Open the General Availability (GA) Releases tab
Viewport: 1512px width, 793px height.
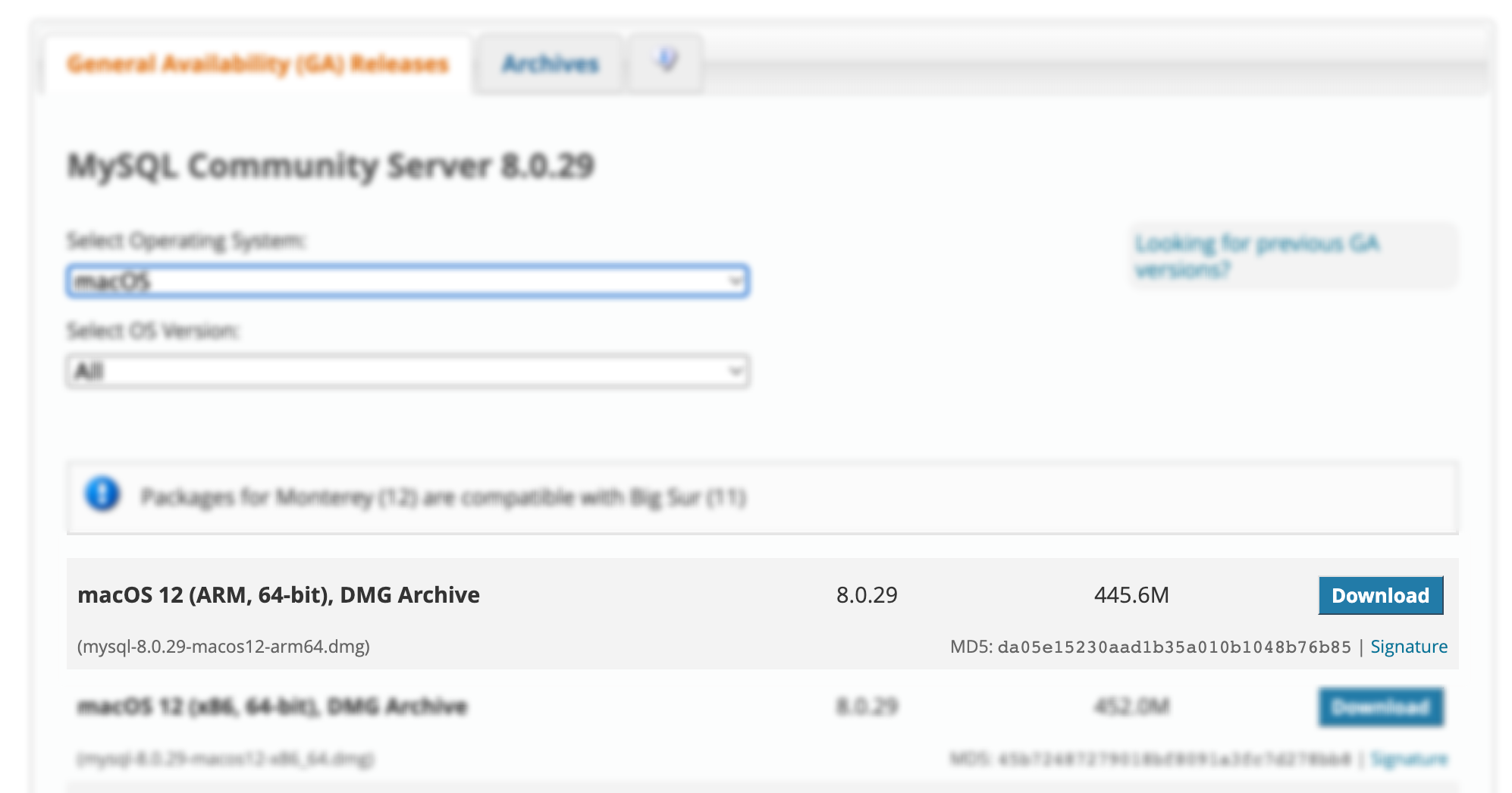[258, 64]
